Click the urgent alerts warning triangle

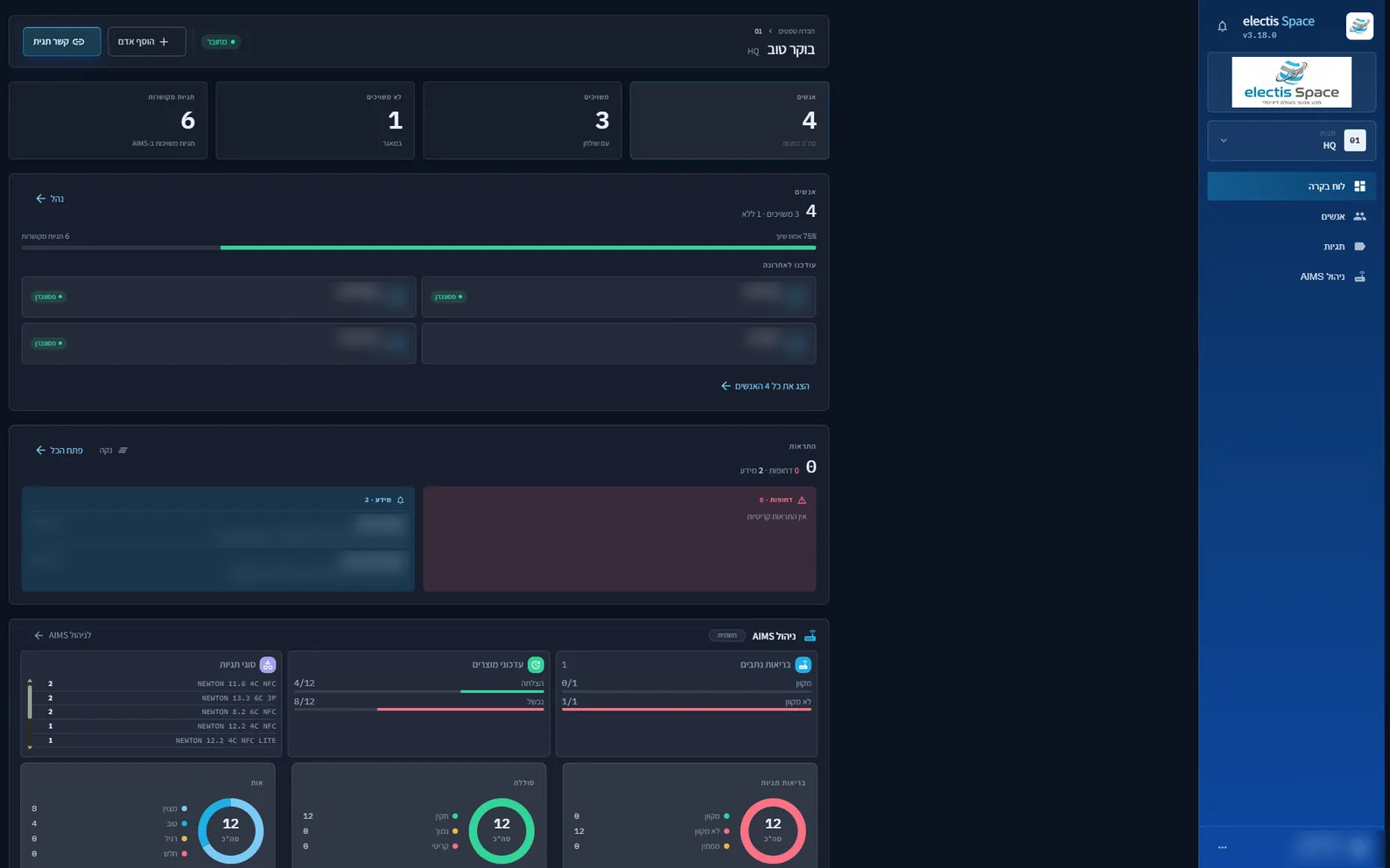click(x=802, y=500)
